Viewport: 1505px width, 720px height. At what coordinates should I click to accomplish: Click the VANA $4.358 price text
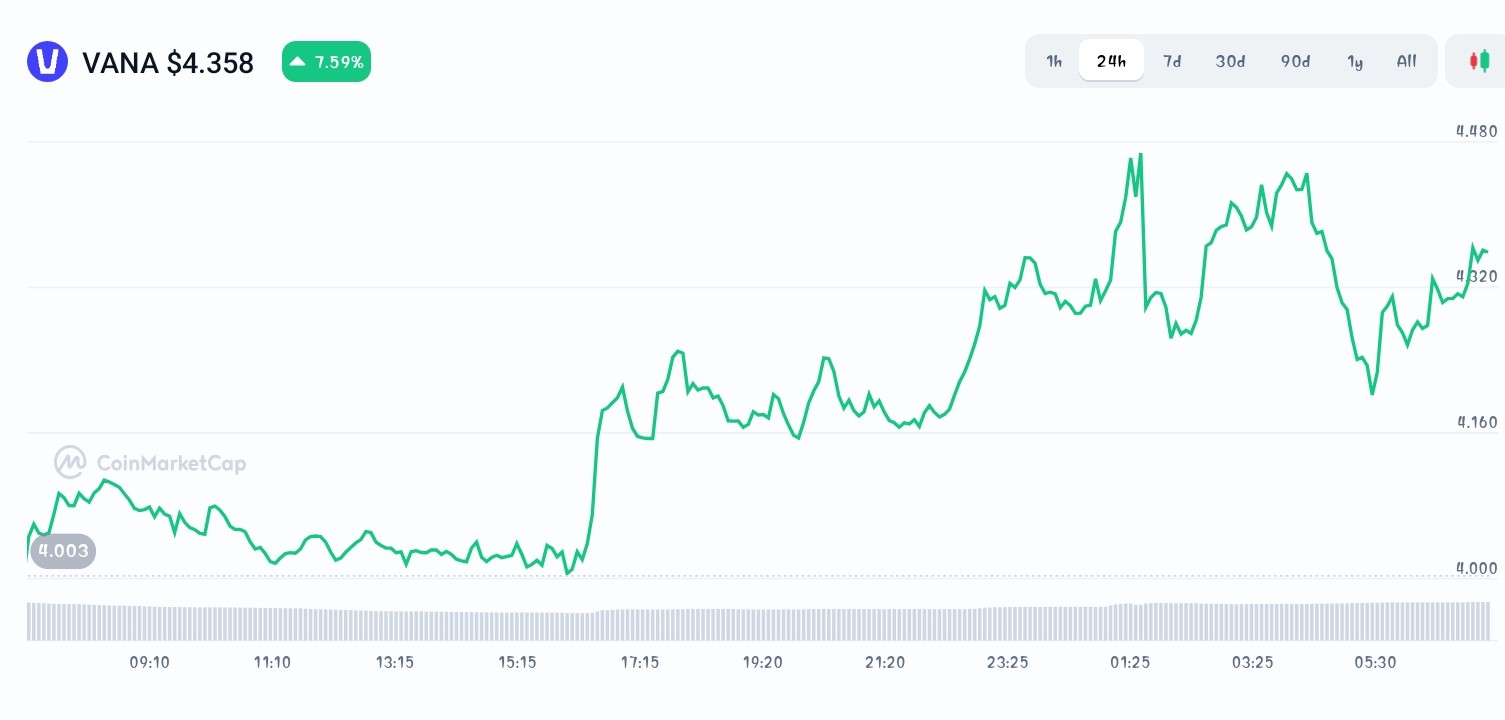coord(168,62)
